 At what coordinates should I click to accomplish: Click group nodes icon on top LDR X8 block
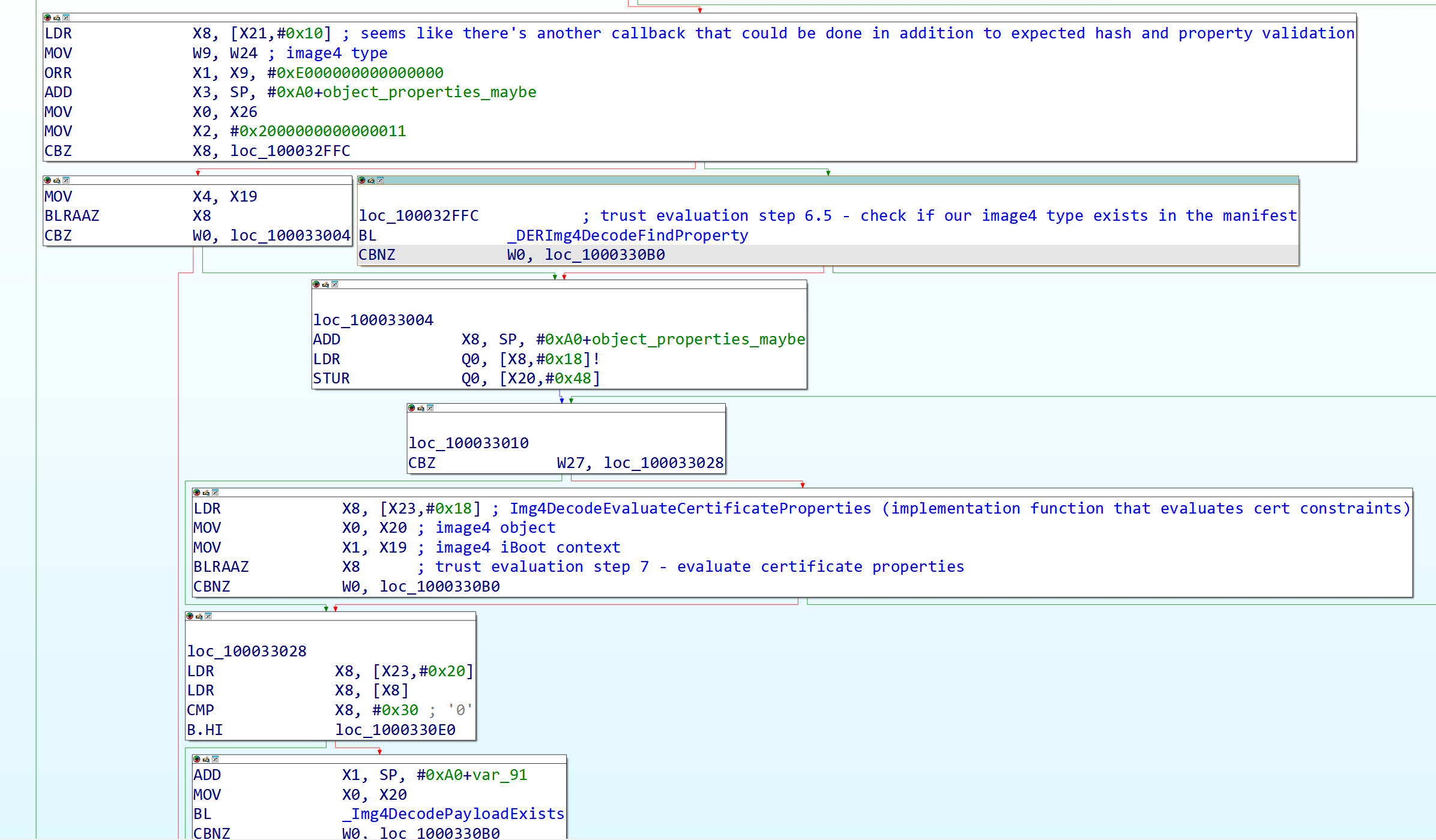pos(67,18)
